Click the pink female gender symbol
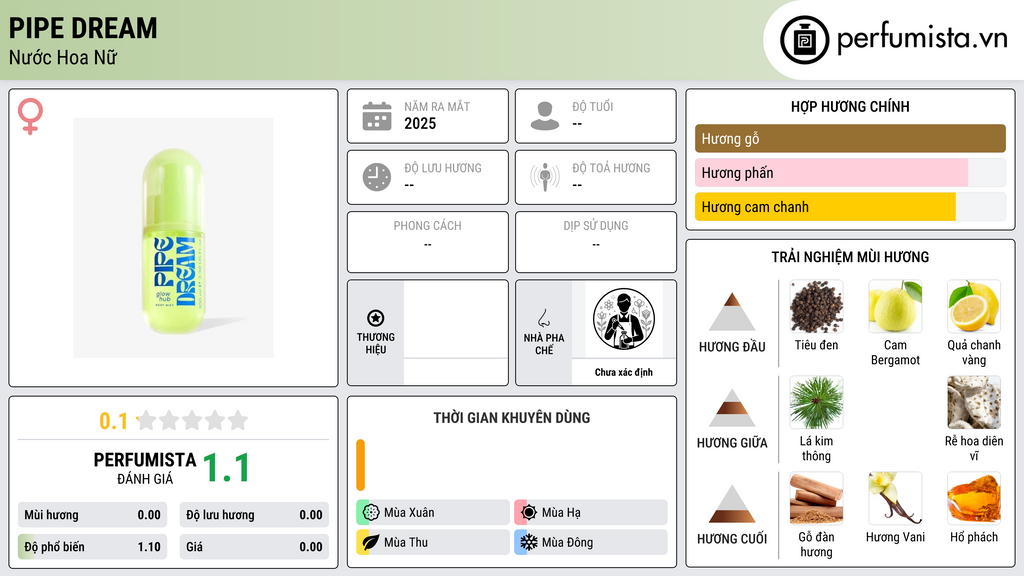 point(30,116)
